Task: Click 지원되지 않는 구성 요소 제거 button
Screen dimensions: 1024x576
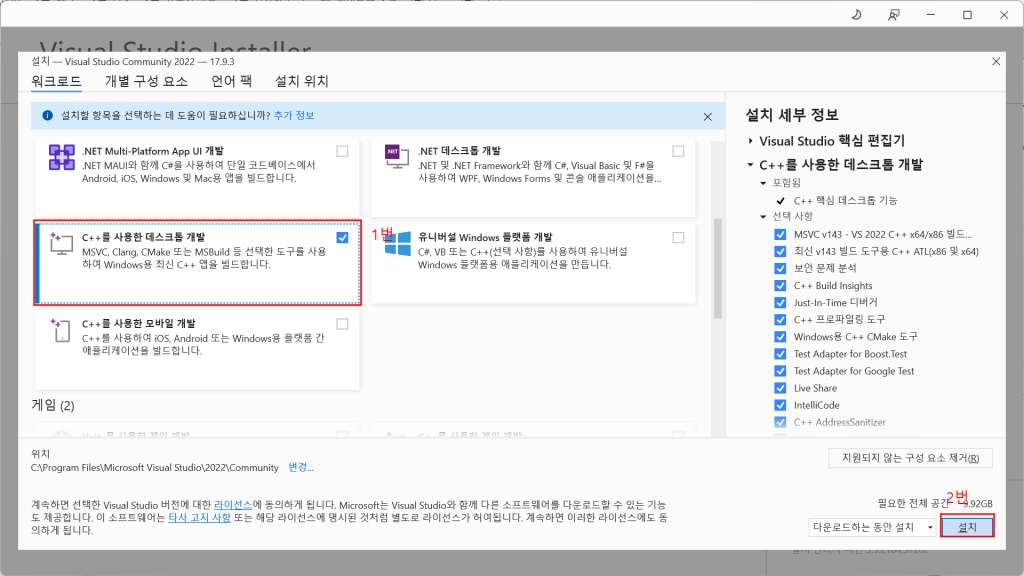Action: tap(910, 458)
